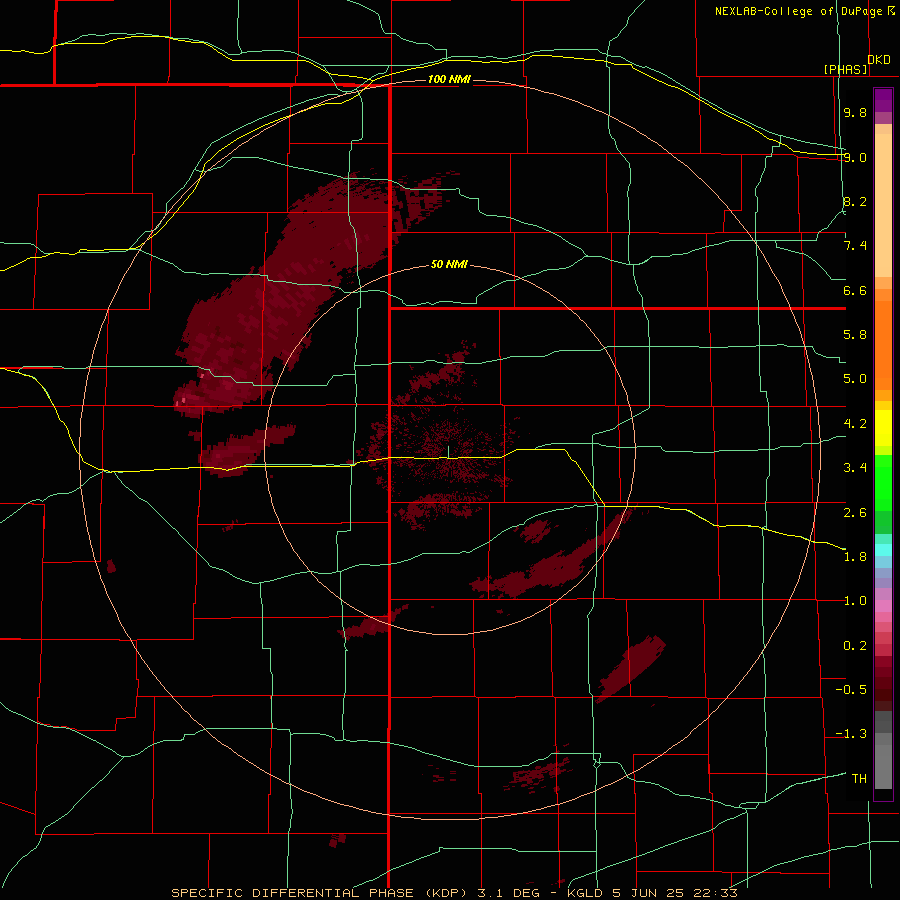The image size is (900, 900).
Task: Click the 0.2 color scale value
Action: pos(855,646)
